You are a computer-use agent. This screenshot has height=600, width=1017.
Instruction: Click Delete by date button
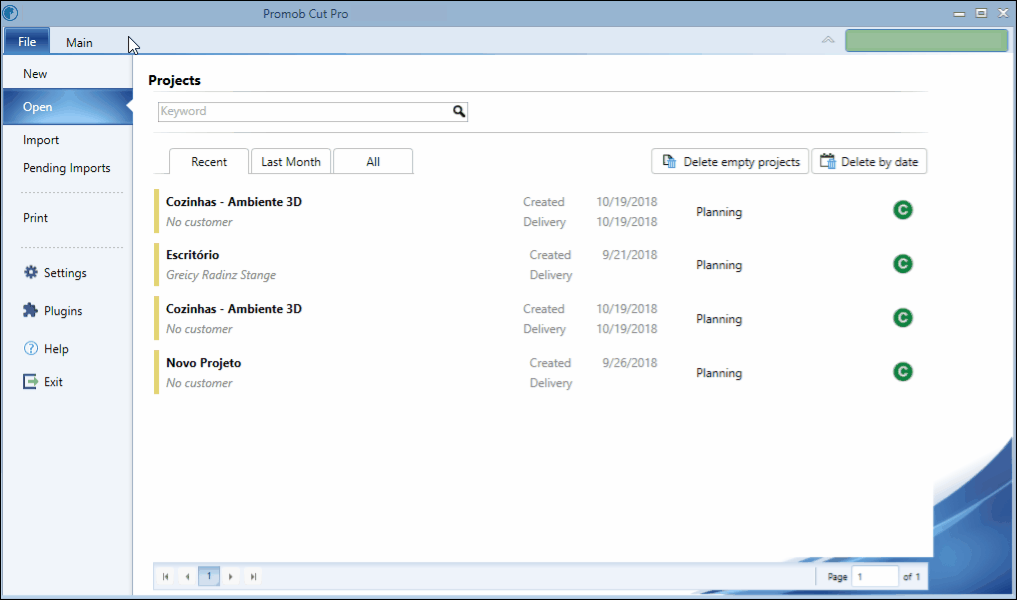pyautogui.click(x=869, y=162)
